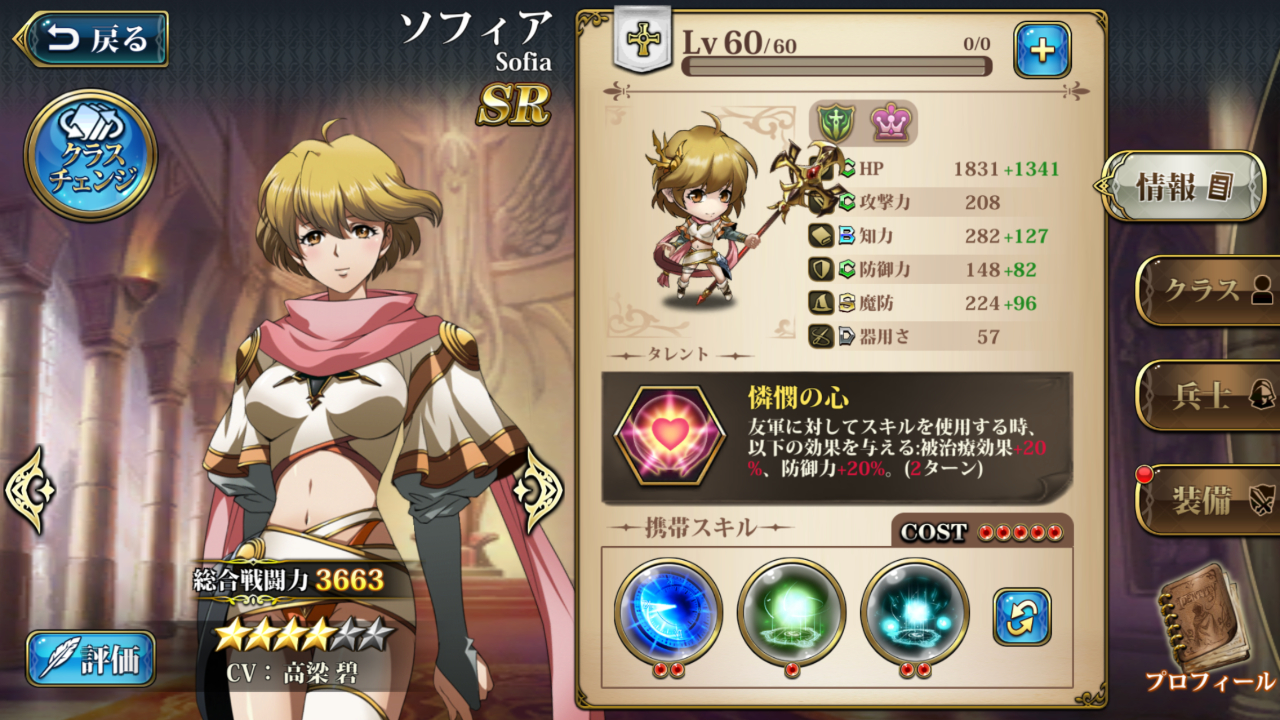Switch to the クラス class tab
1280x720 pixels.
pos(1208,290)
